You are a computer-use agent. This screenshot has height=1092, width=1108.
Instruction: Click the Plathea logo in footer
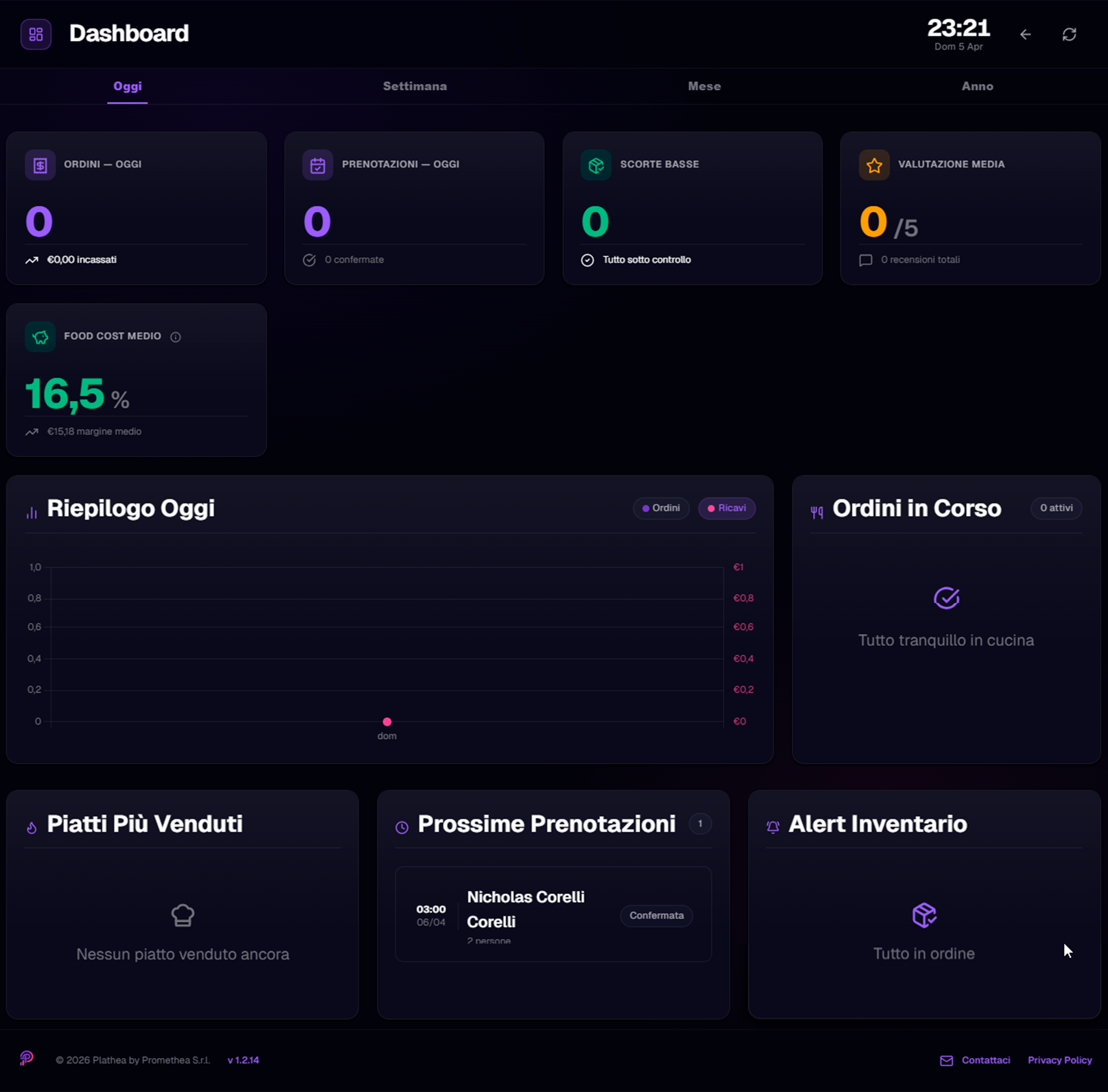pos(26,1058)
